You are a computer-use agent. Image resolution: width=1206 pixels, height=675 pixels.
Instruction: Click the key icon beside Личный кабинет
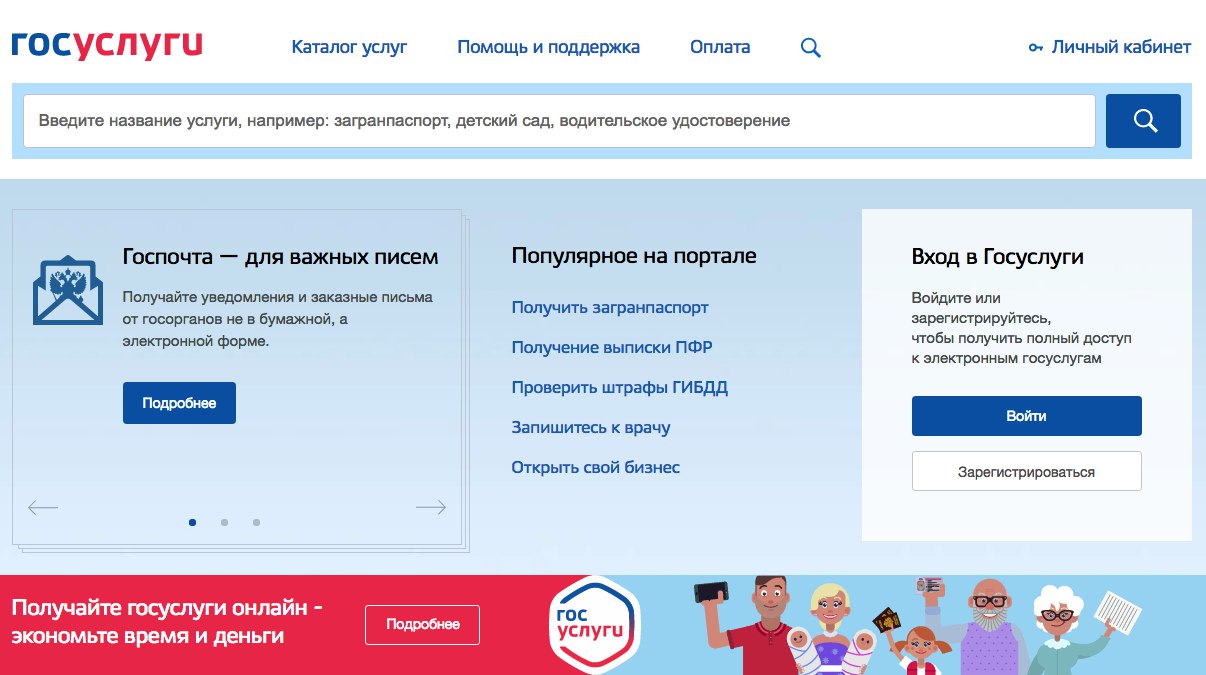coord(1036,47)
